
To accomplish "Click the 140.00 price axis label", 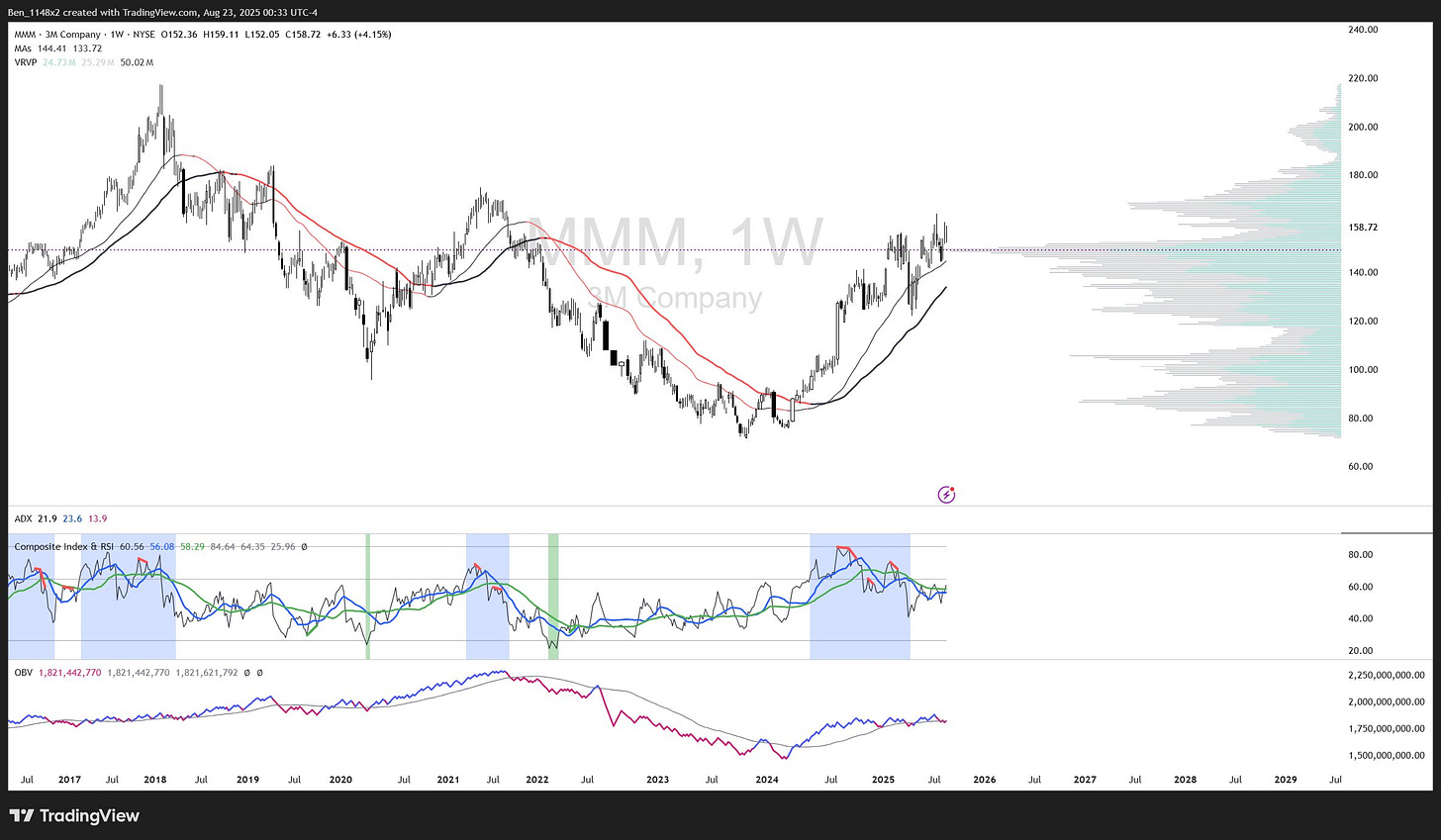I will click(x=1363, y=272).
